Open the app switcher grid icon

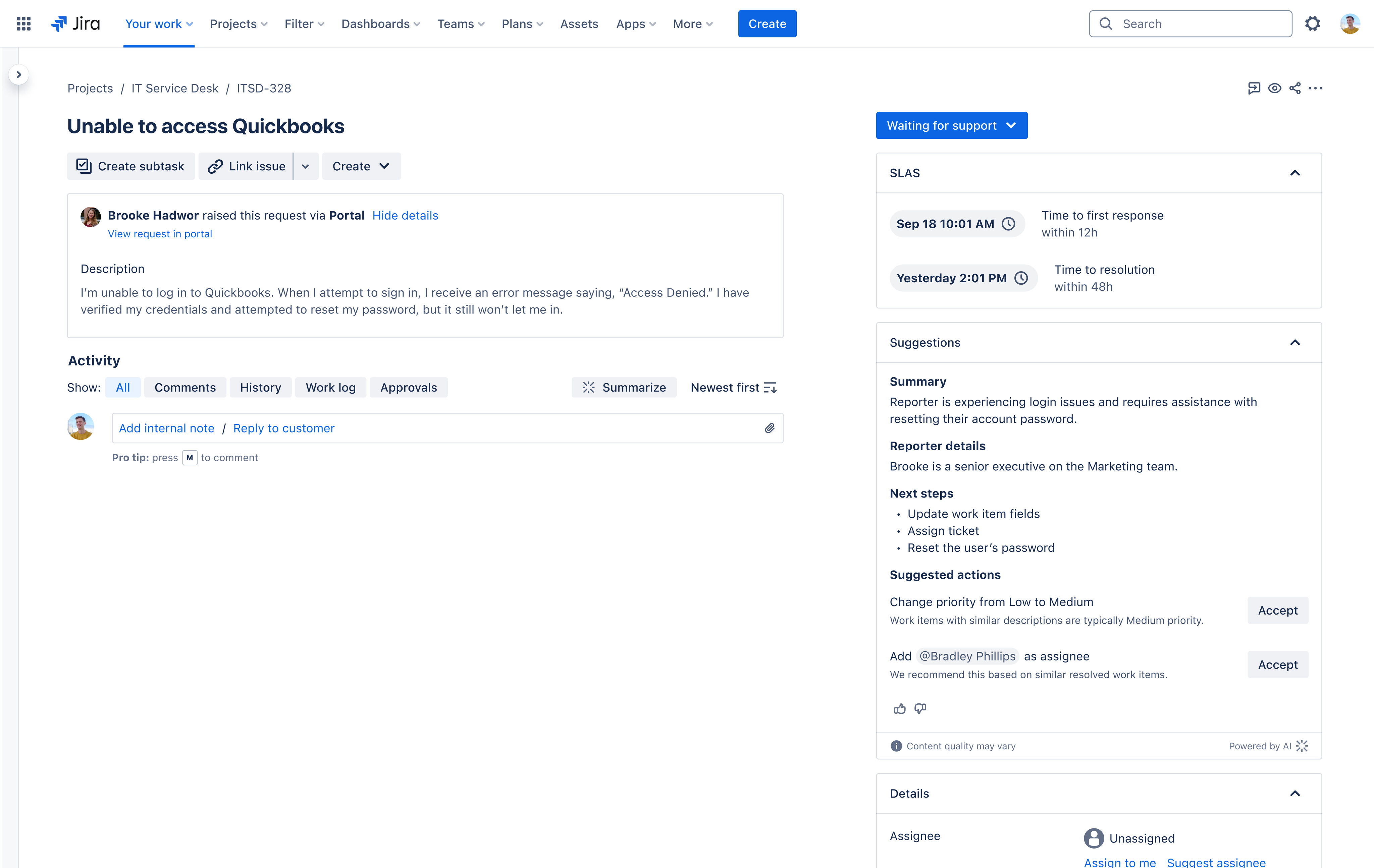pos(23,23)
